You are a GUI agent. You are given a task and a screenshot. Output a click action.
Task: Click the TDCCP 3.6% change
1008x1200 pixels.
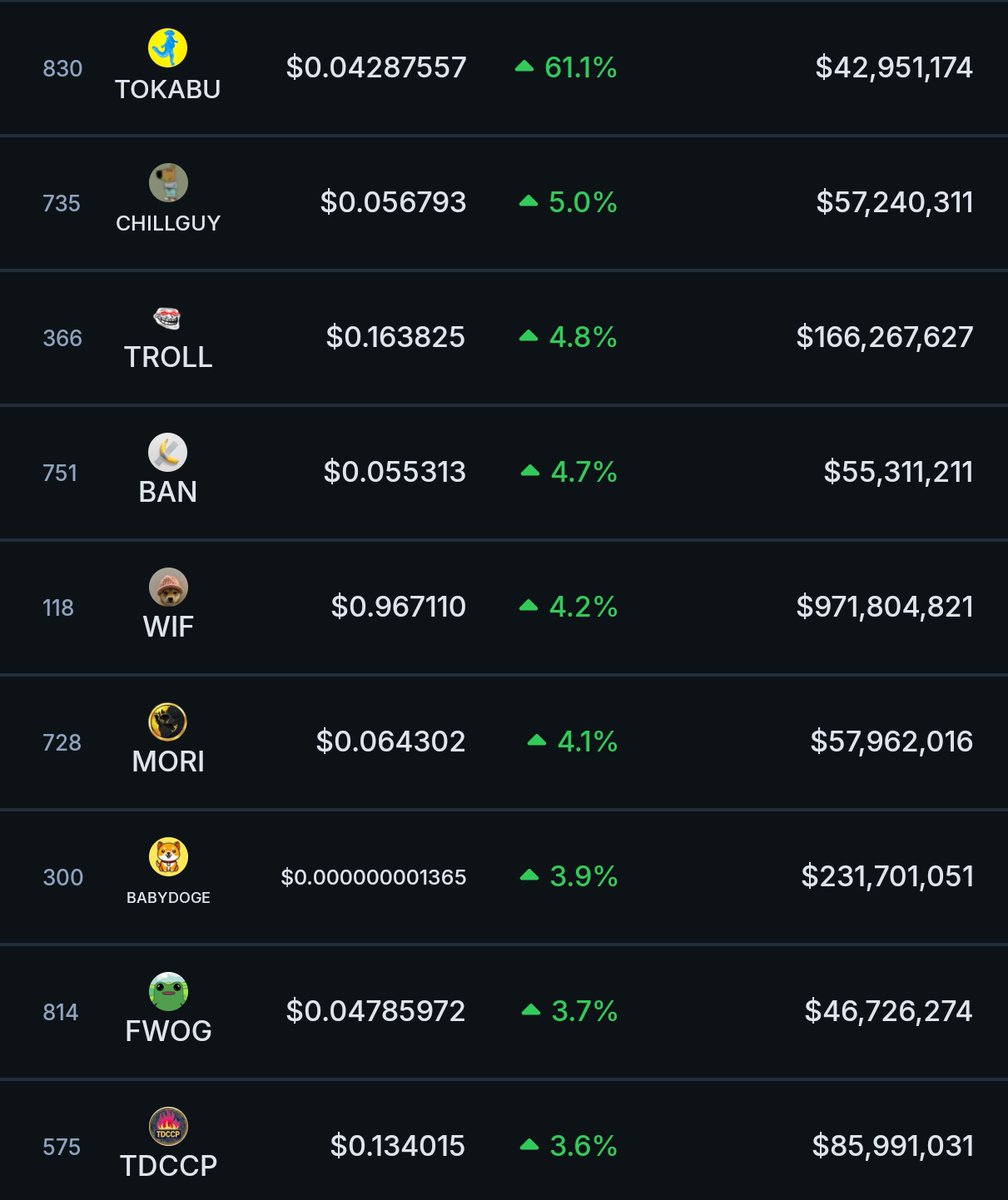(569, 1146)
